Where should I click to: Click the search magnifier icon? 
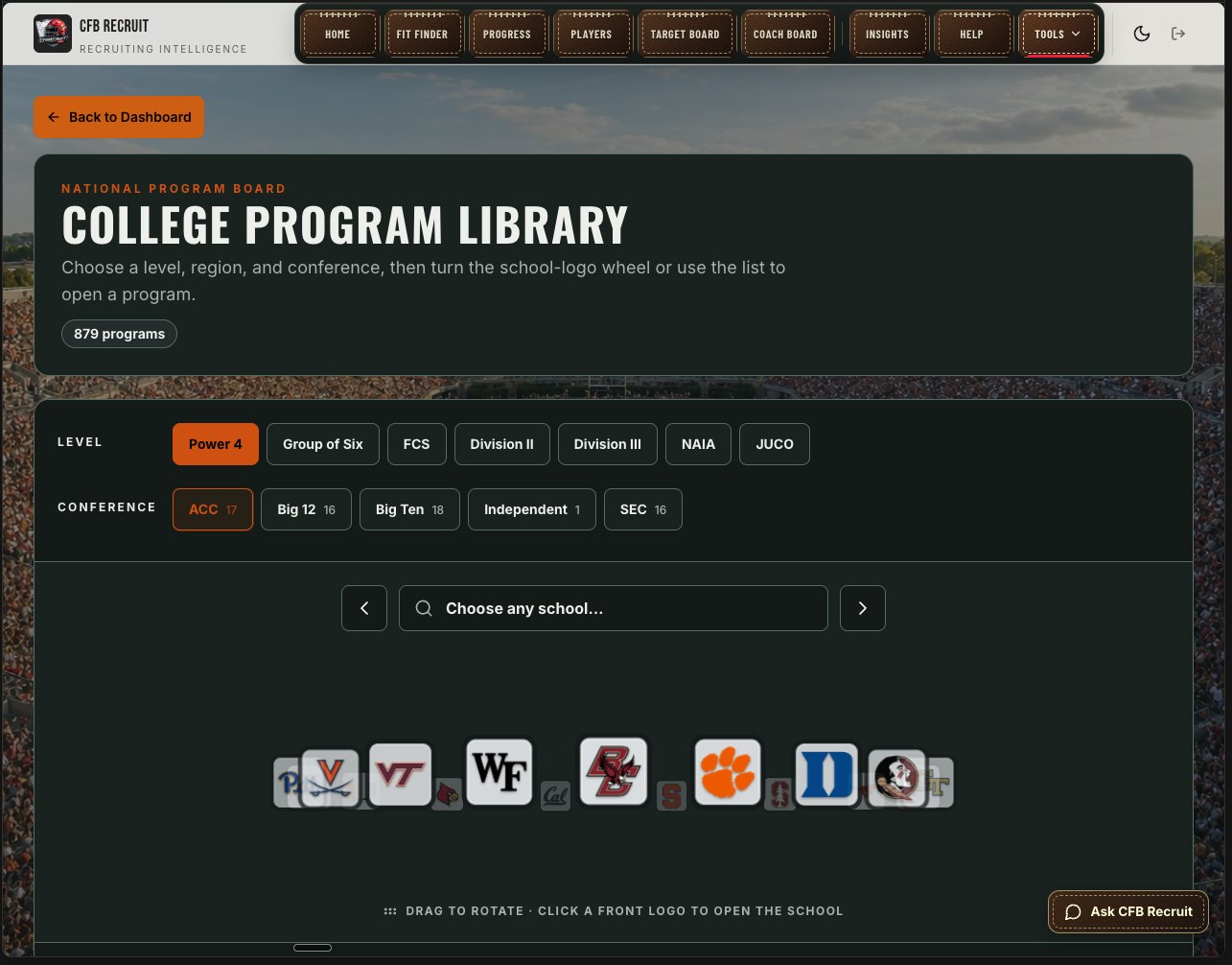(x=423, y=608)
